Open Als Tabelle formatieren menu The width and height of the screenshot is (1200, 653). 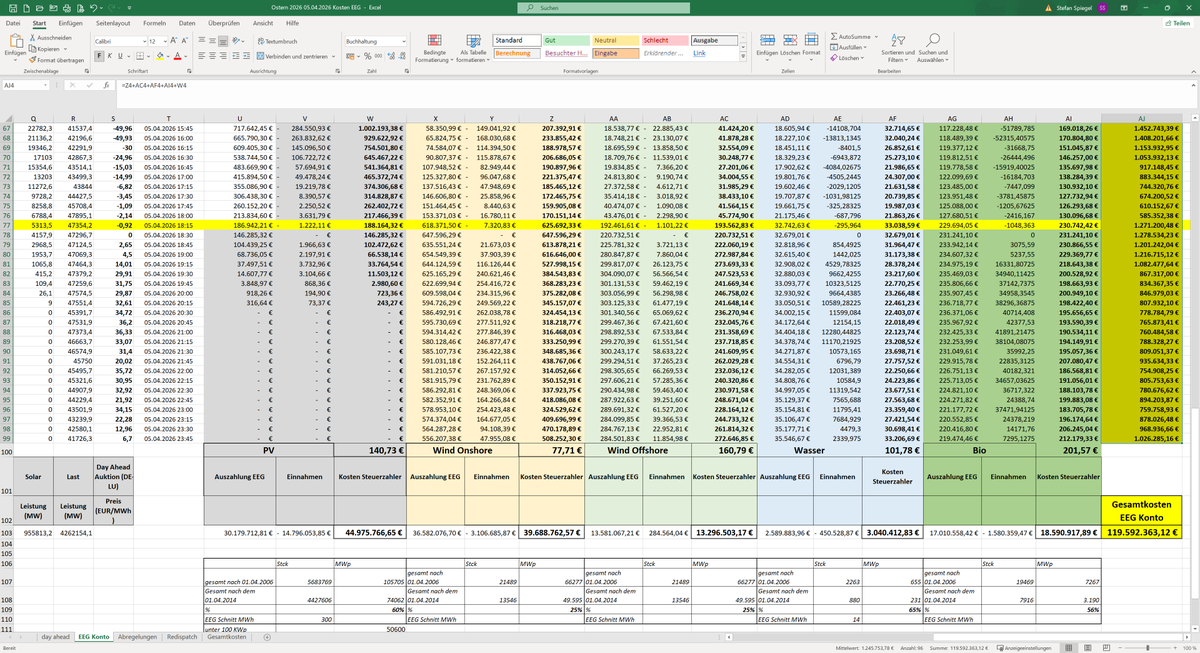[473, 47]
